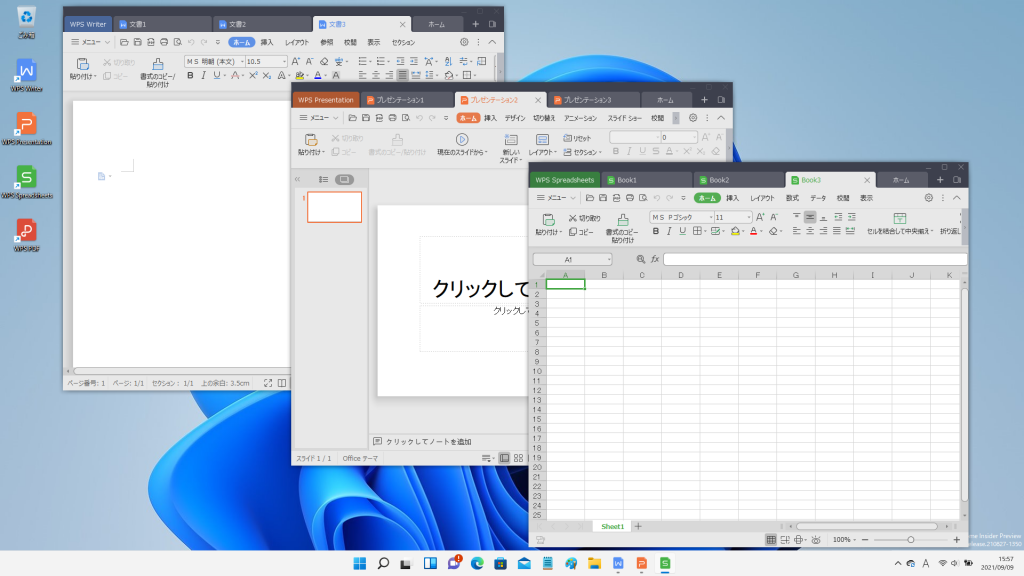Click notes area クリックしてノートを追加
This screenshot has width=1024, height=576.
[x=428, y=442]
